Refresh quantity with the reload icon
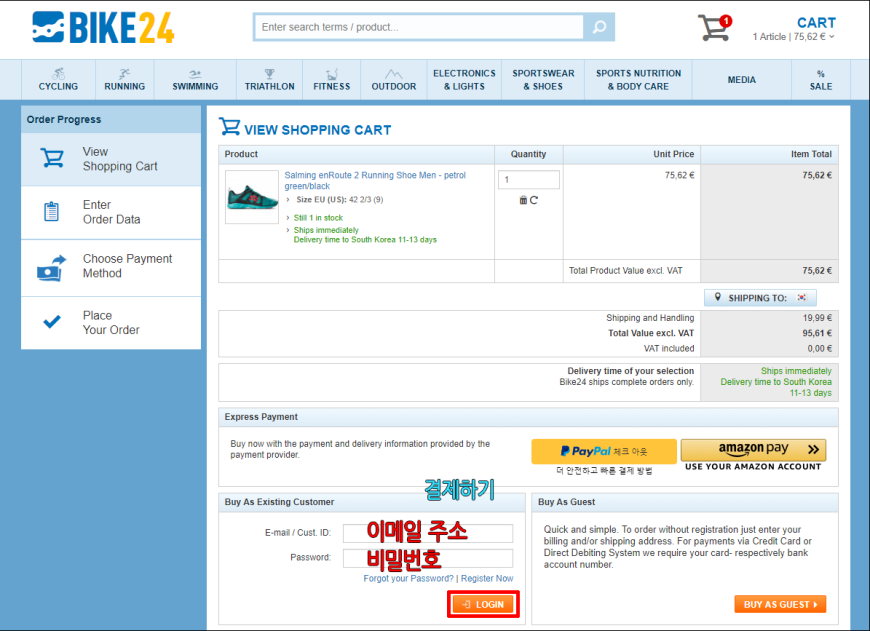The height and width of the screenshot is (631, 870). [x=534, y=200]
